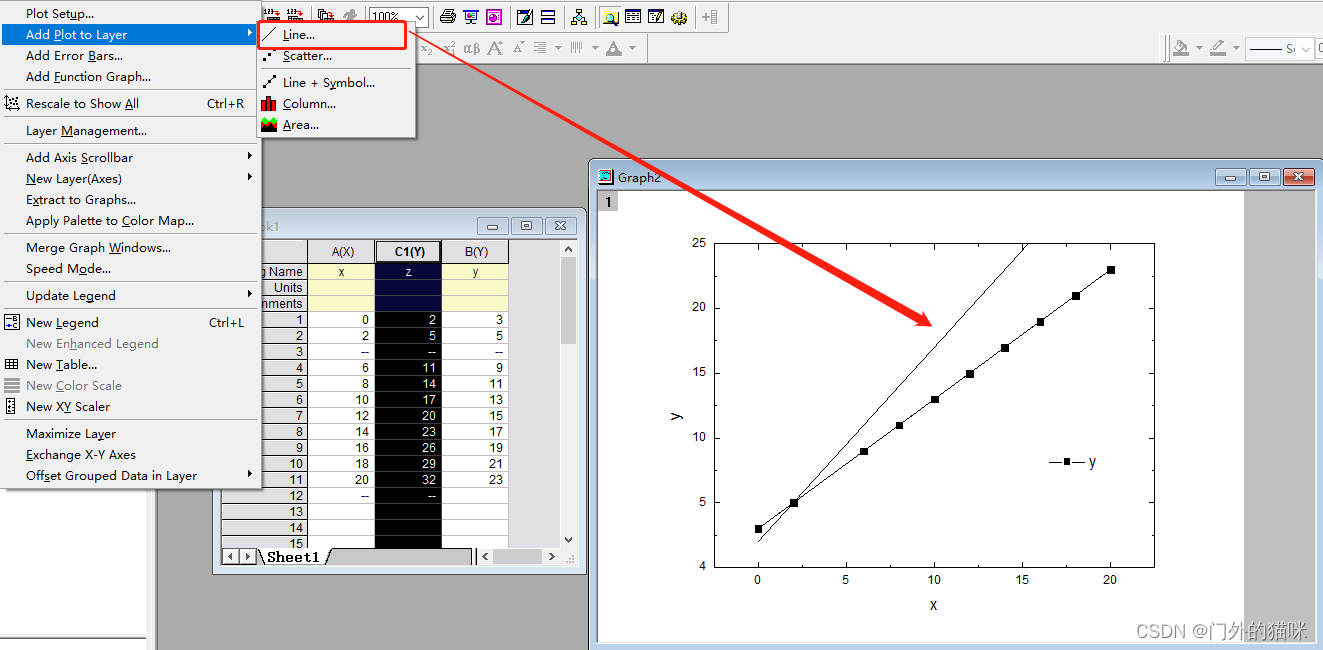
Task: Click the decrease font size A icon
Action: click(x=518, y=48)
